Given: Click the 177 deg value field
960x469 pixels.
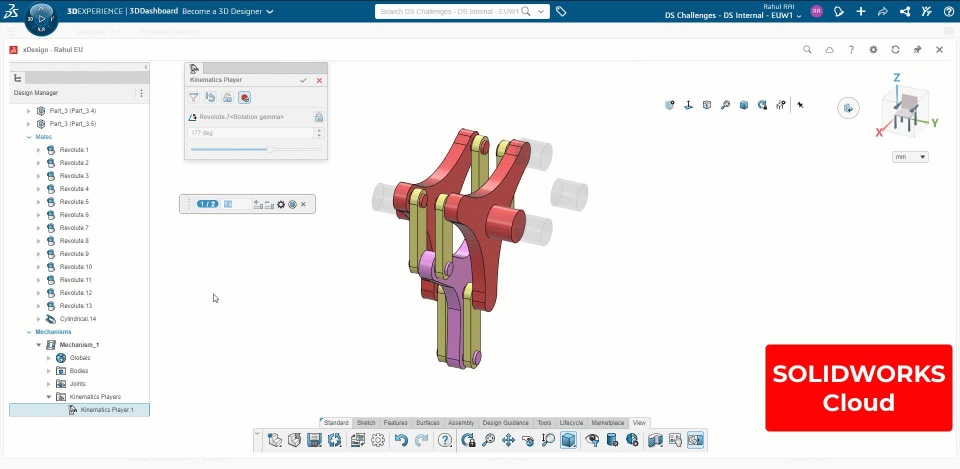Looking at the screenshot, I should coord(250,133).
